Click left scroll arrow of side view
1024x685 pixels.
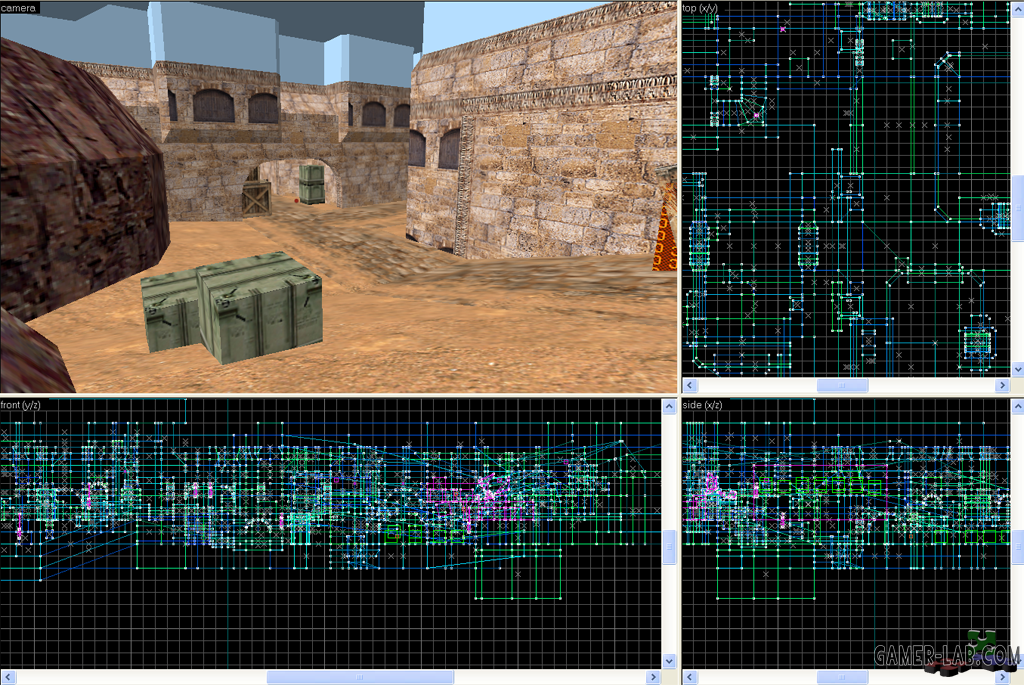pos(690,677)
